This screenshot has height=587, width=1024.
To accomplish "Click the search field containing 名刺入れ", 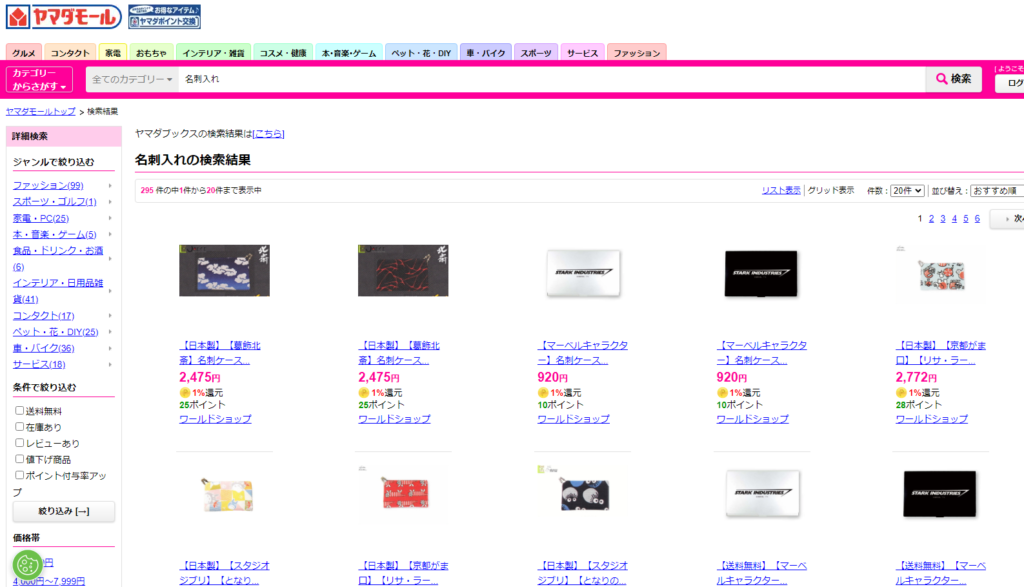I will (552, 79).
